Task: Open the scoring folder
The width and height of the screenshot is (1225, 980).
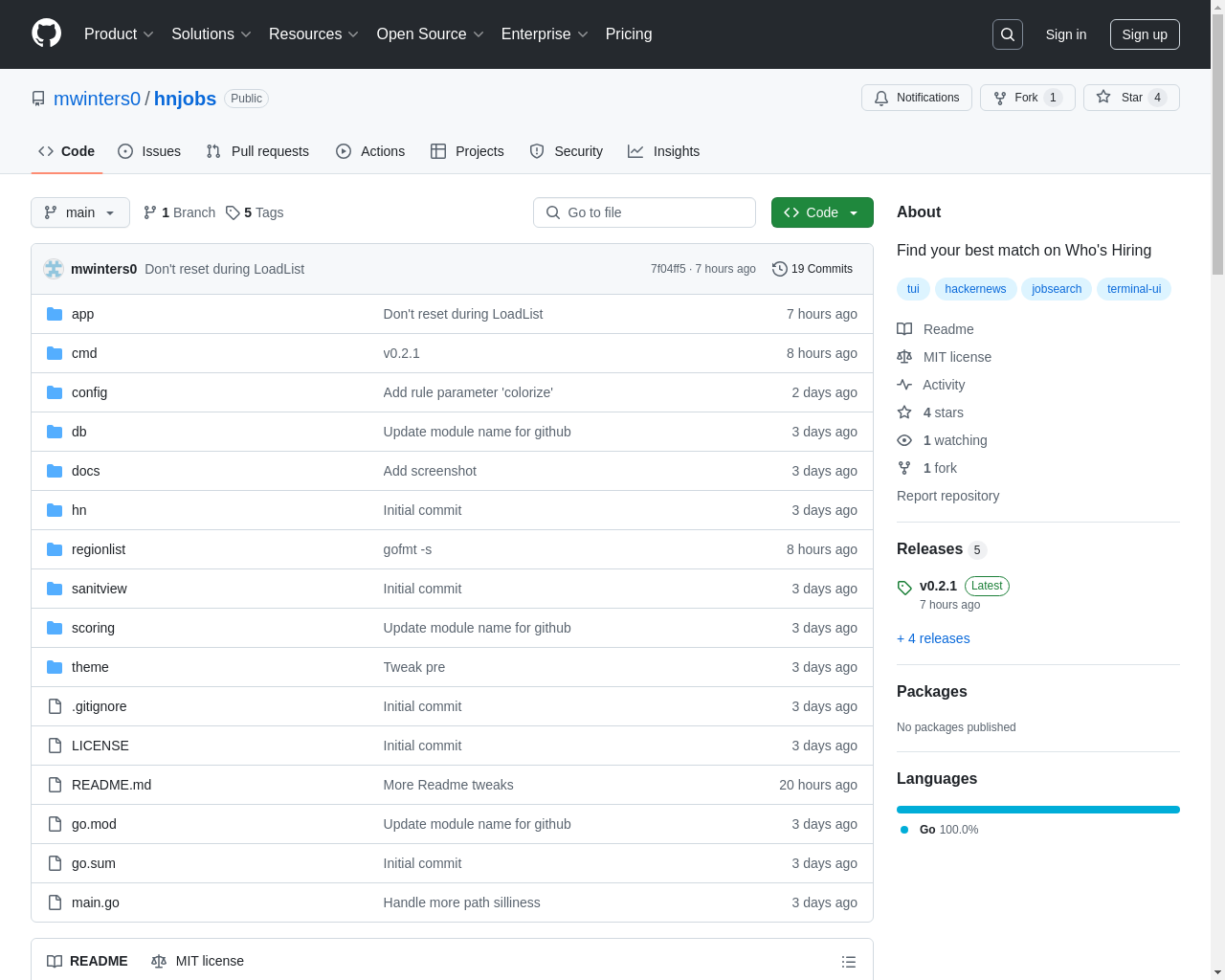Action: coord(93,628)
